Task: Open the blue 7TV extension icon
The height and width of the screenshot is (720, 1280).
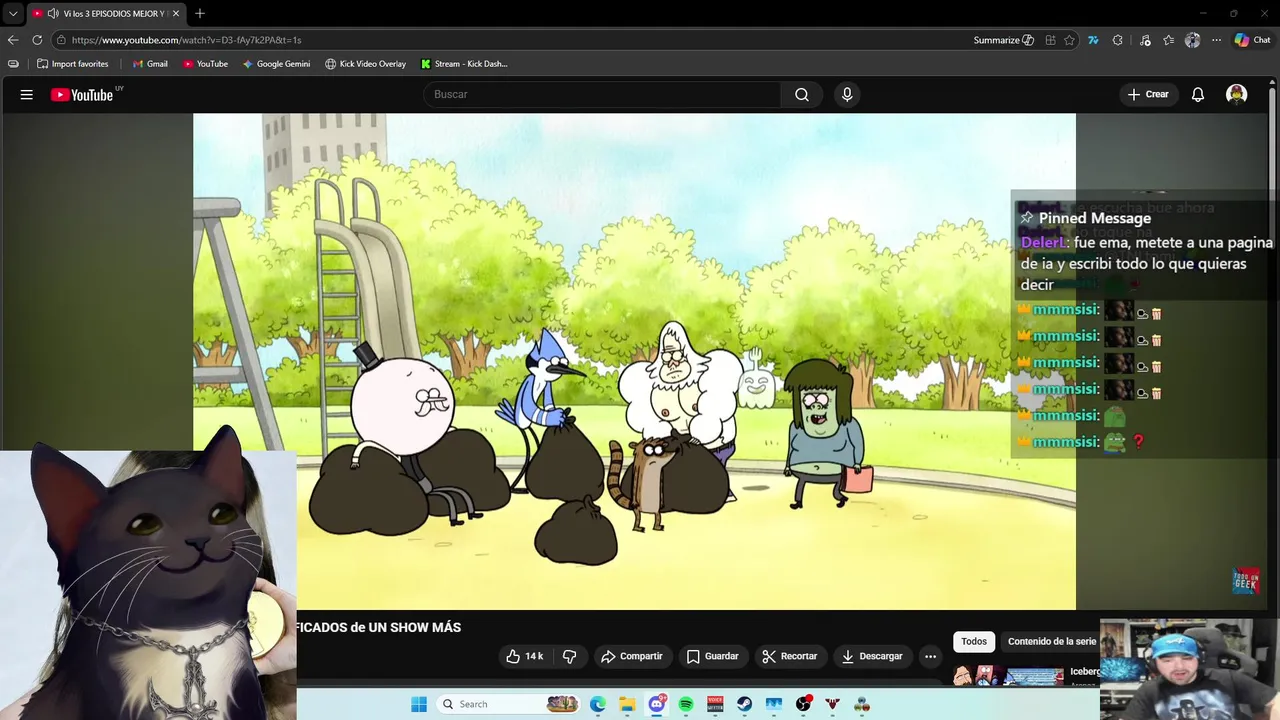Action: point(1093,40)
